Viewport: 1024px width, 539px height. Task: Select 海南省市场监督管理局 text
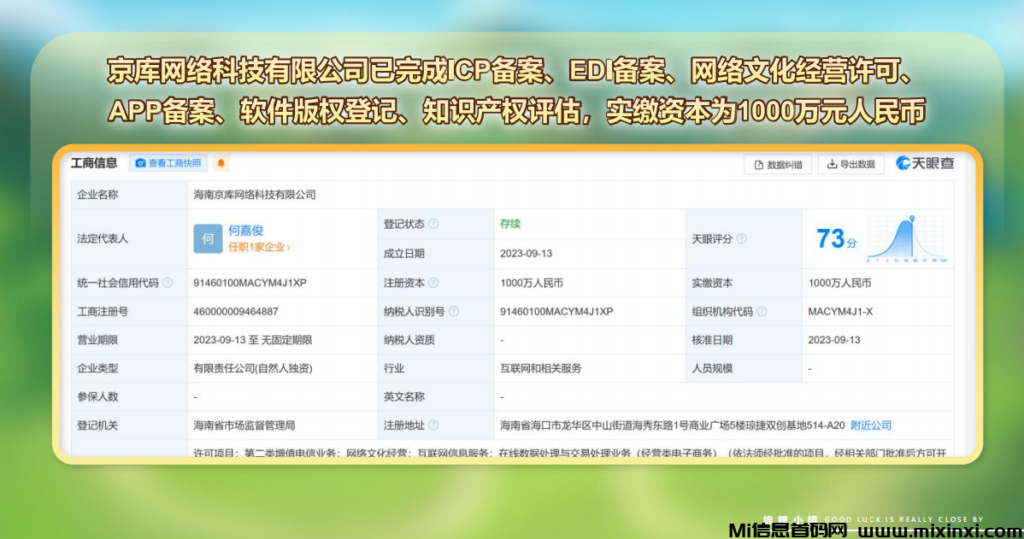244,425
